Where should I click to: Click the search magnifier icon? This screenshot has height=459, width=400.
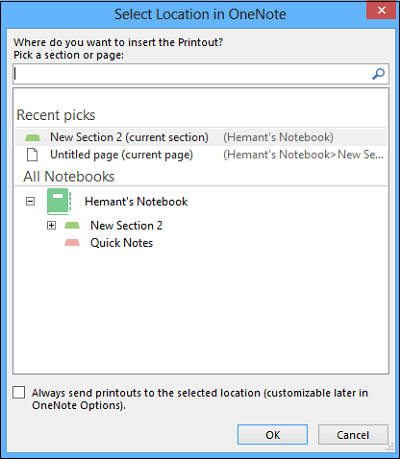click(378, 74)
